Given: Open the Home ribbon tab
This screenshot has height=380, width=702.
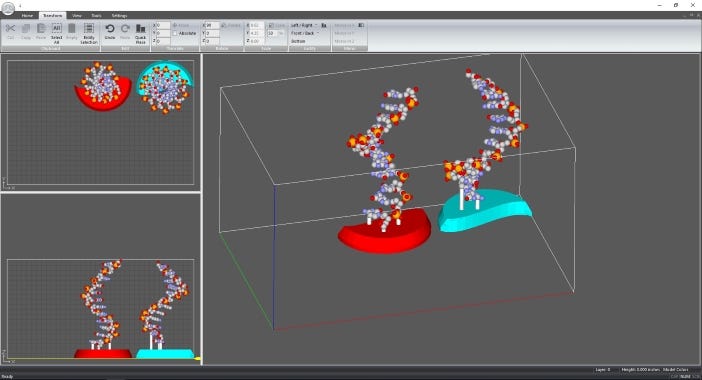Looking at the screenshot, I should pos(27,16).
